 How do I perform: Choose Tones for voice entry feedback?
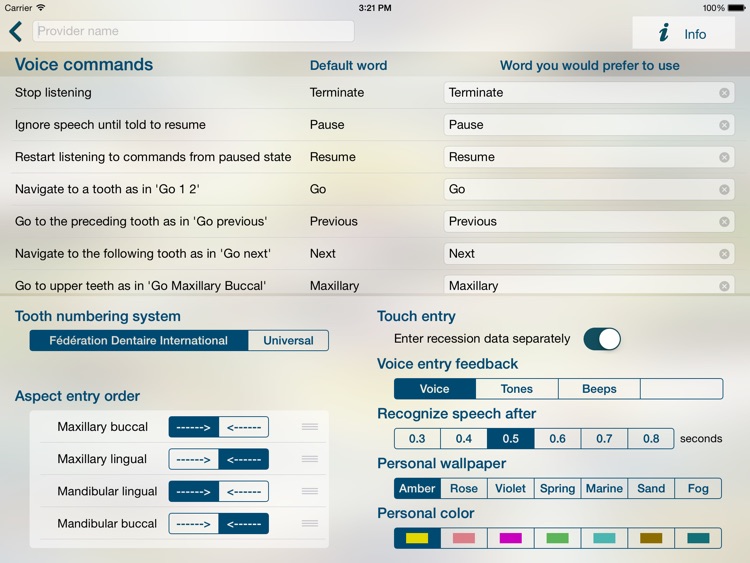(516, 389)
